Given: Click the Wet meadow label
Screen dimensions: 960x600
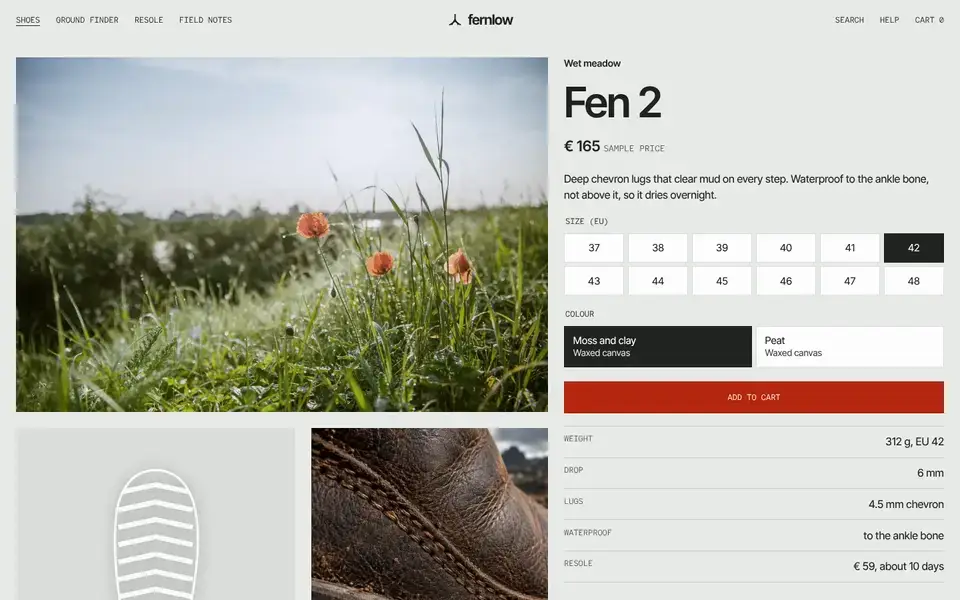Looking at the screenshot, I should 592,63.
